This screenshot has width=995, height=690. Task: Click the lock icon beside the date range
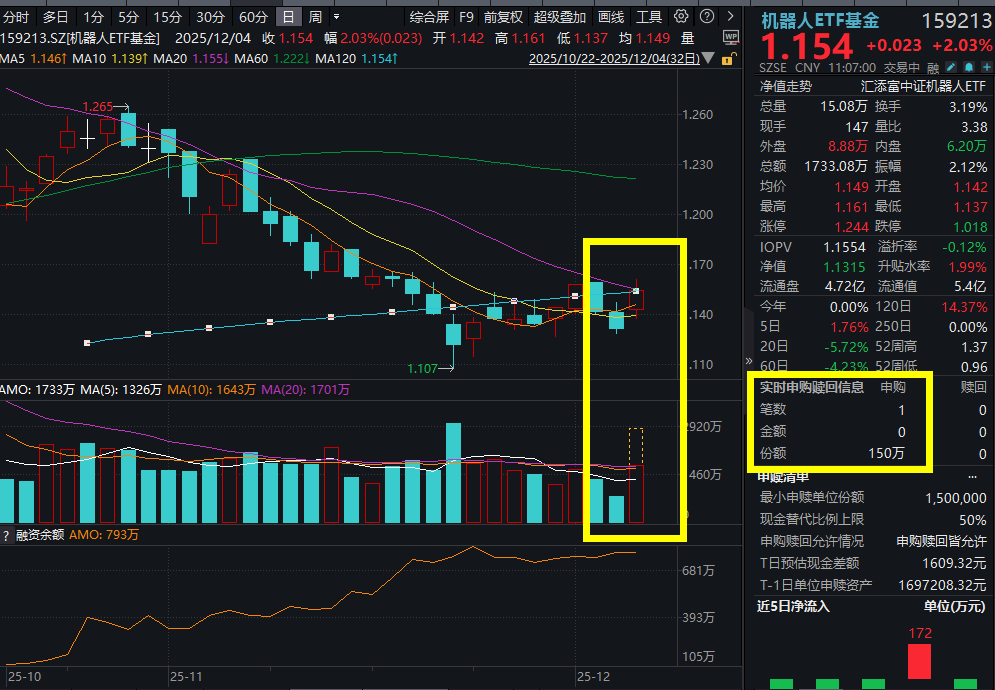[727, 59]
